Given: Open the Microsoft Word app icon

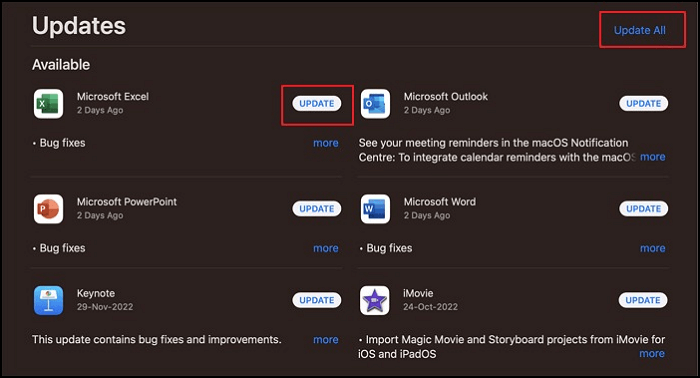Looking at the screenshot, I should point(375,209).
